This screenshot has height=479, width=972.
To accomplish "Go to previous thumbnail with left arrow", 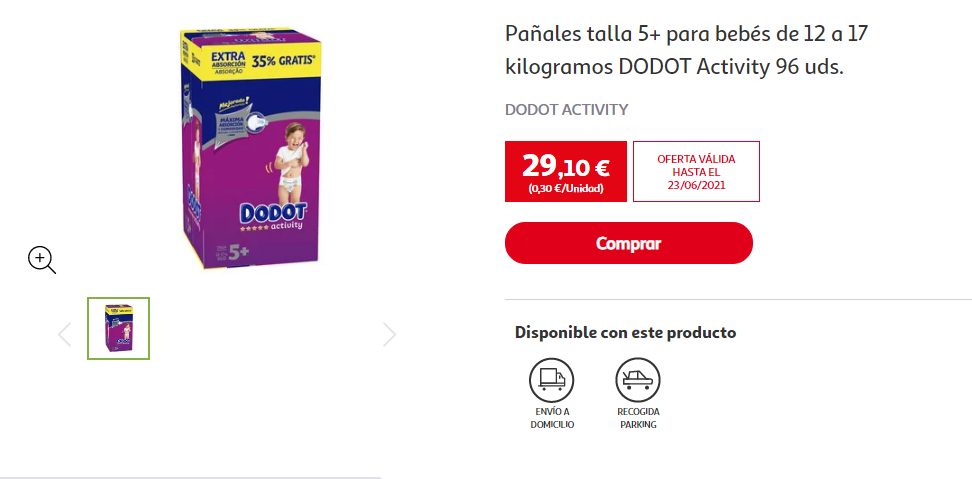I will tap(64, 335).
